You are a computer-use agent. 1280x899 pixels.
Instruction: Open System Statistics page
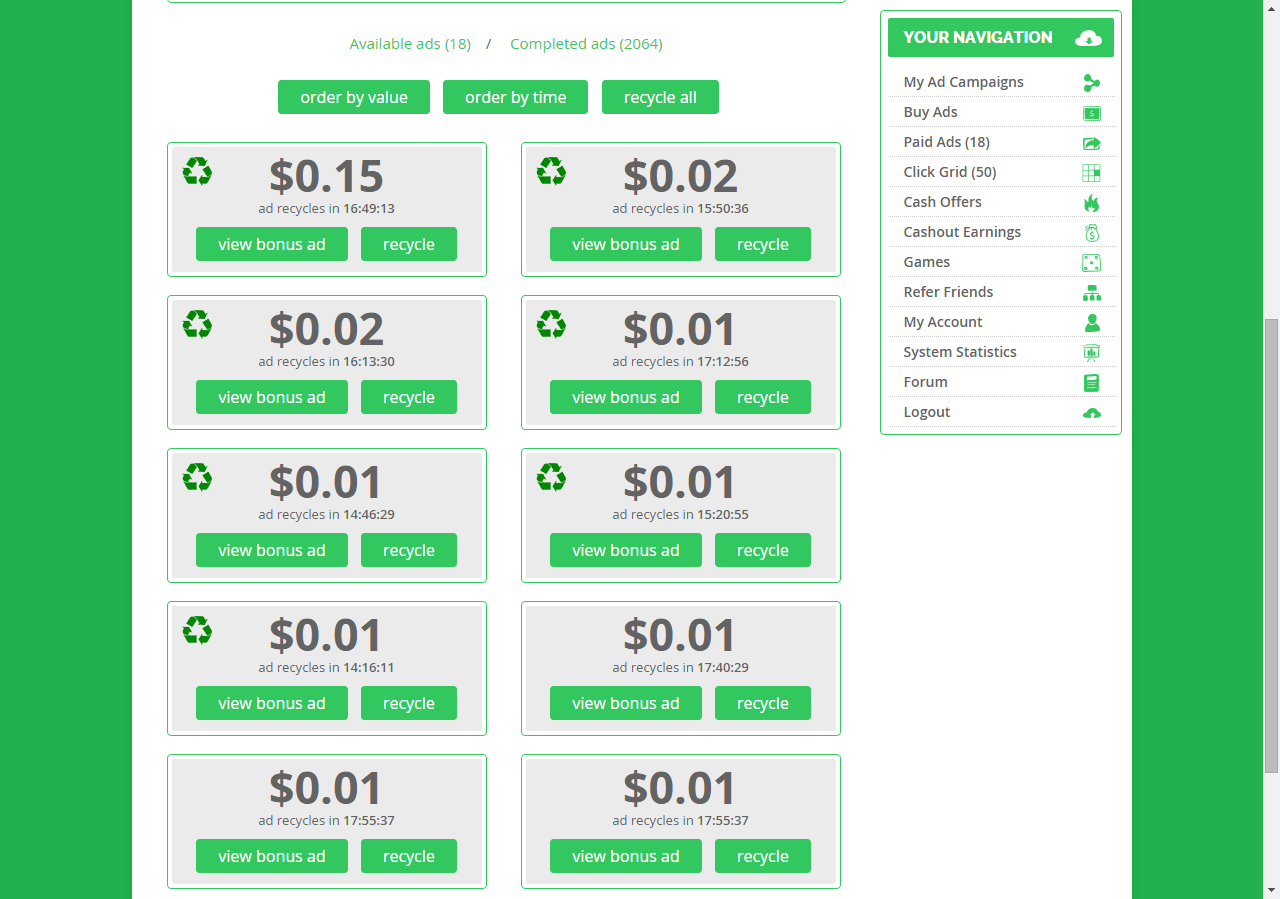959,352
